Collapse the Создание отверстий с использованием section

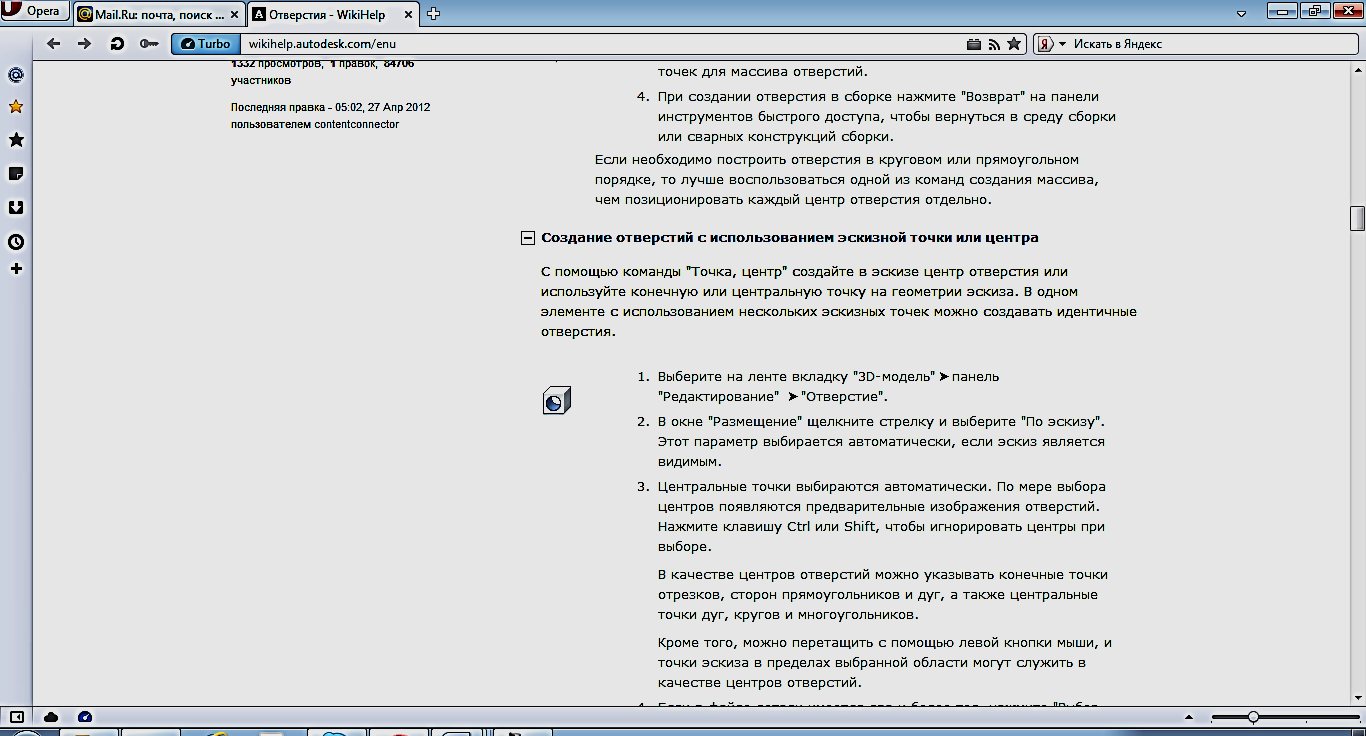pyautogui.click(x=527, y=238)
